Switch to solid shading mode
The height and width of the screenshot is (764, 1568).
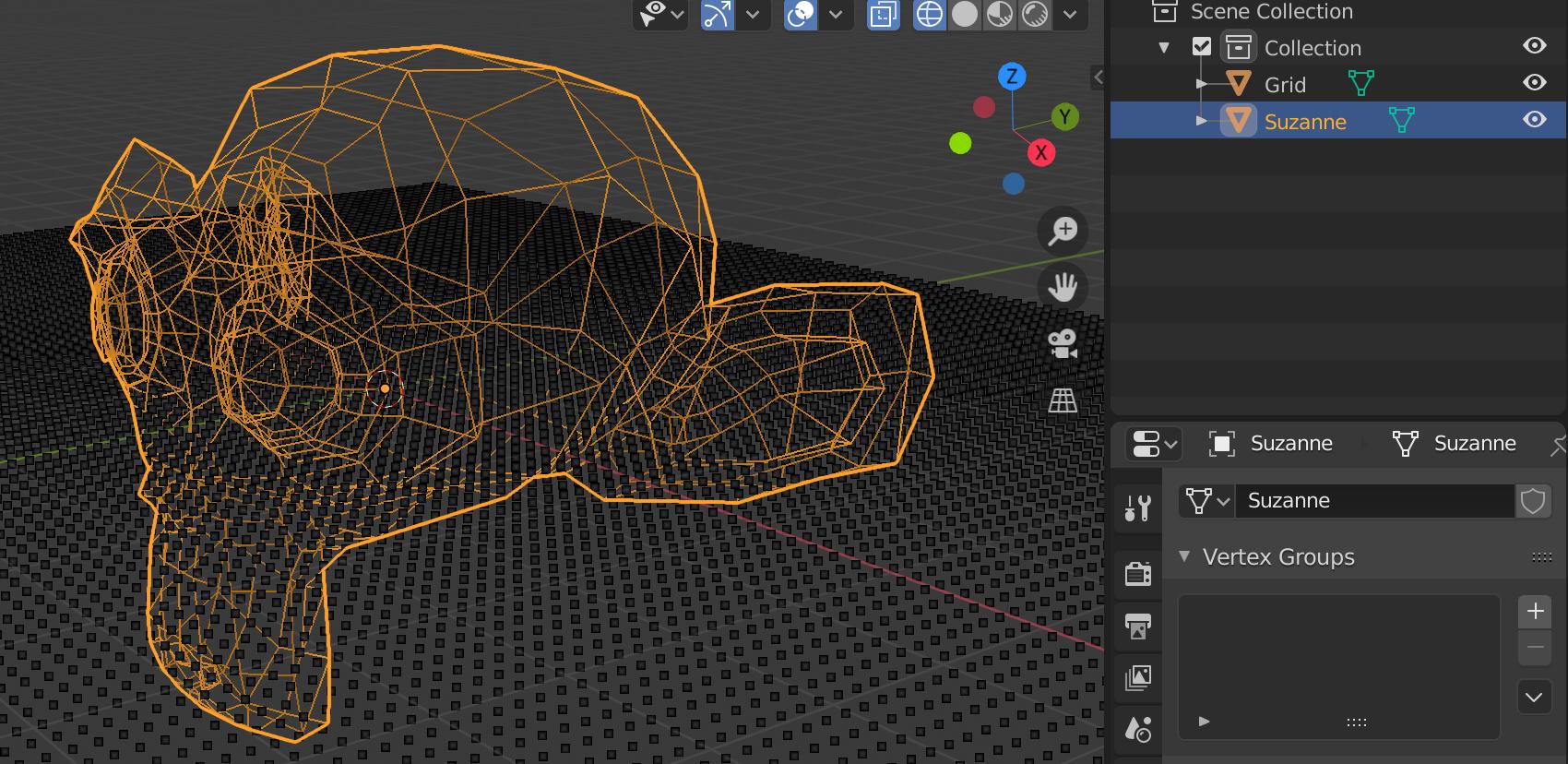coord(965,14)
